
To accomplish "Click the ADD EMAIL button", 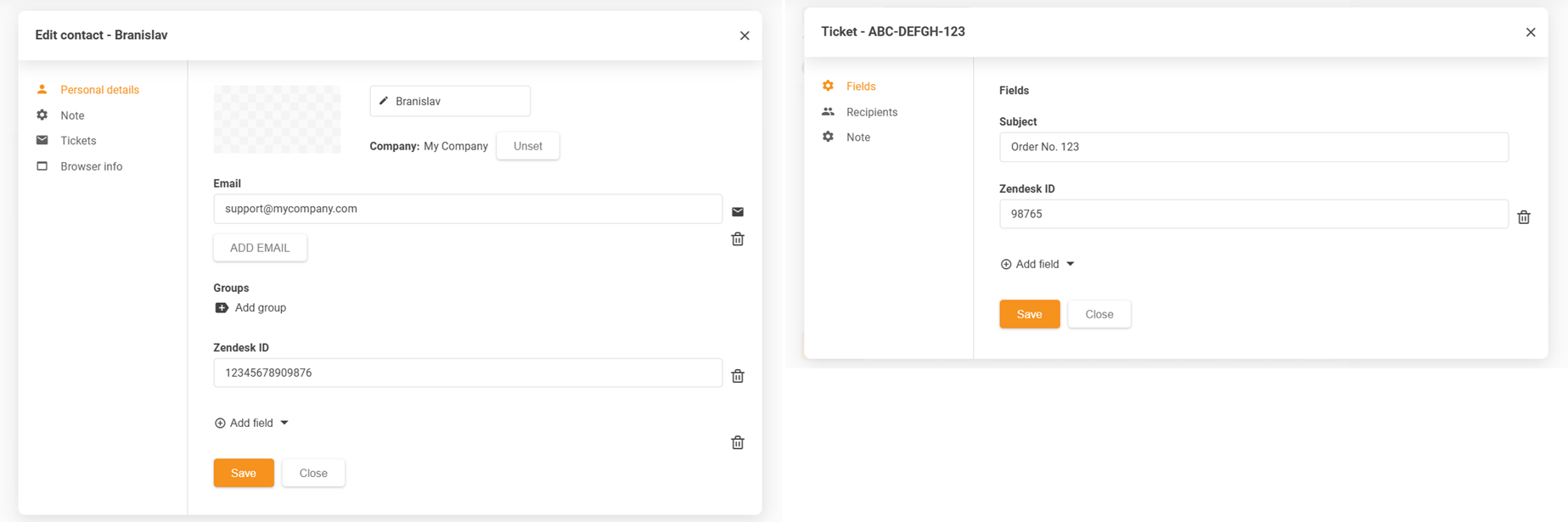I will [x=260, y=248].
